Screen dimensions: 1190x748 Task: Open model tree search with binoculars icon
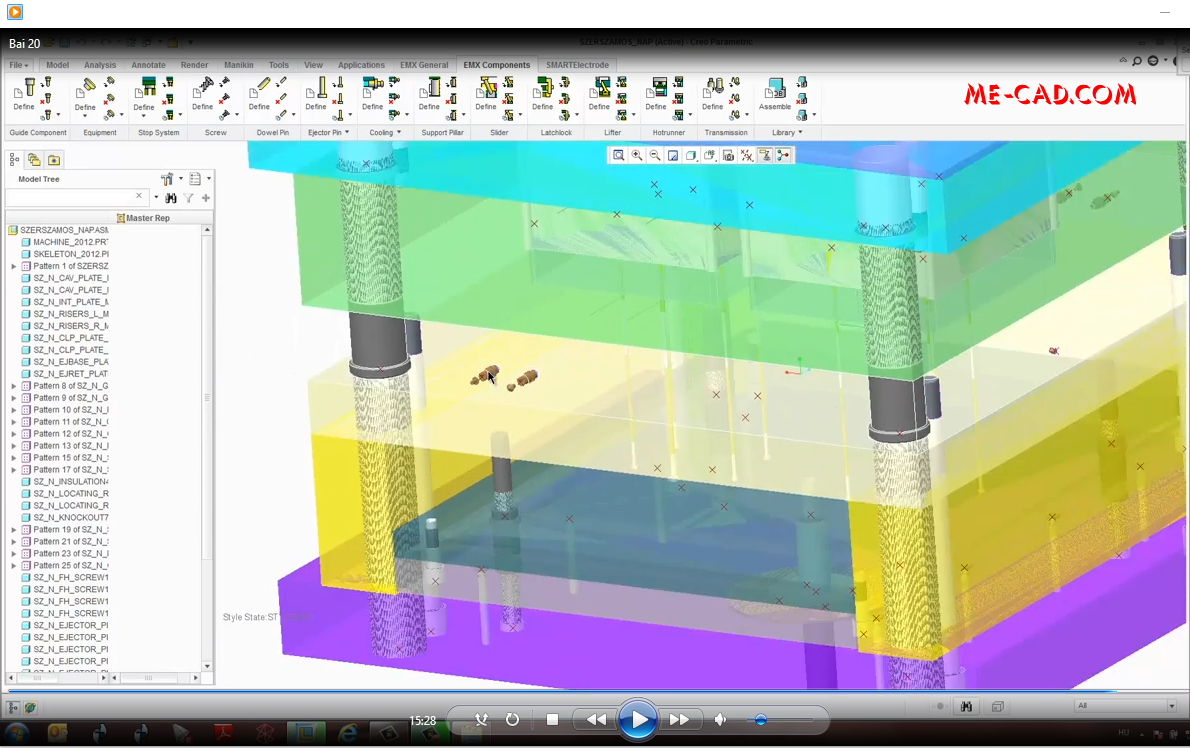171,198
